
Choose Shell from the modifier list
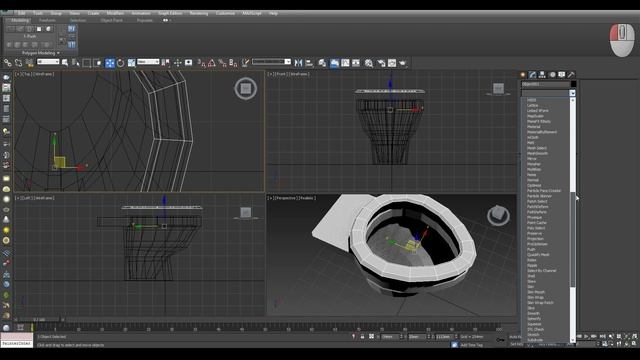(531, 276)
